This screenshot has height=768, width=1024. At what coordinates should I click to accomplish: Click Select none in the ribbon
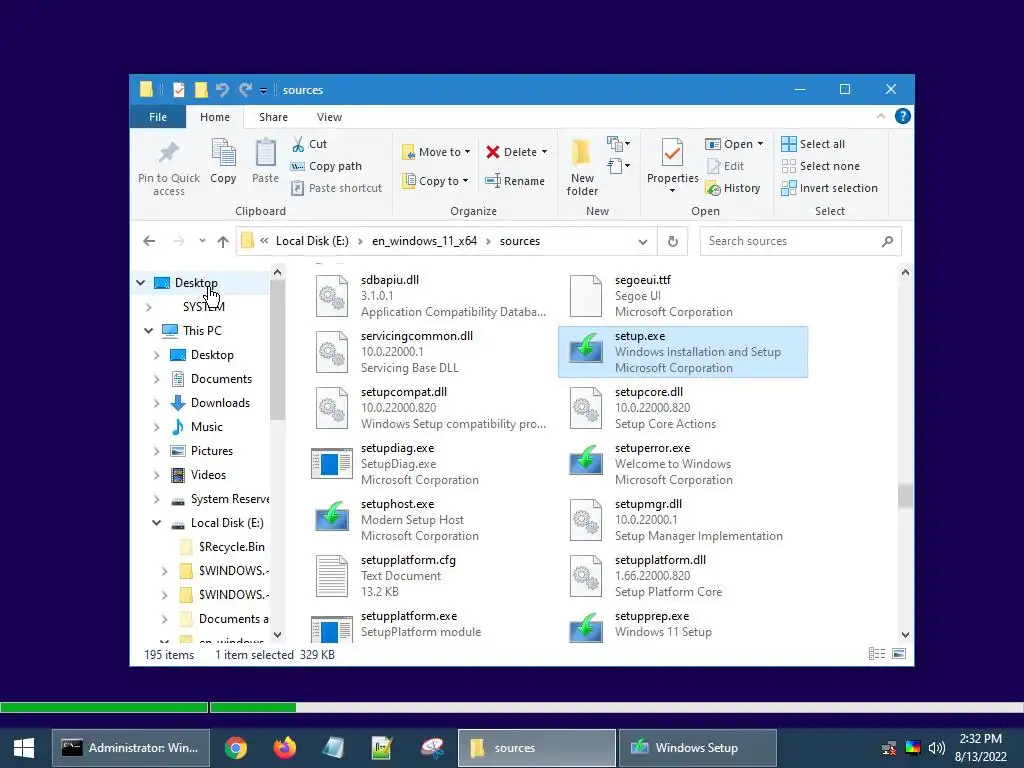coord(821,166)
